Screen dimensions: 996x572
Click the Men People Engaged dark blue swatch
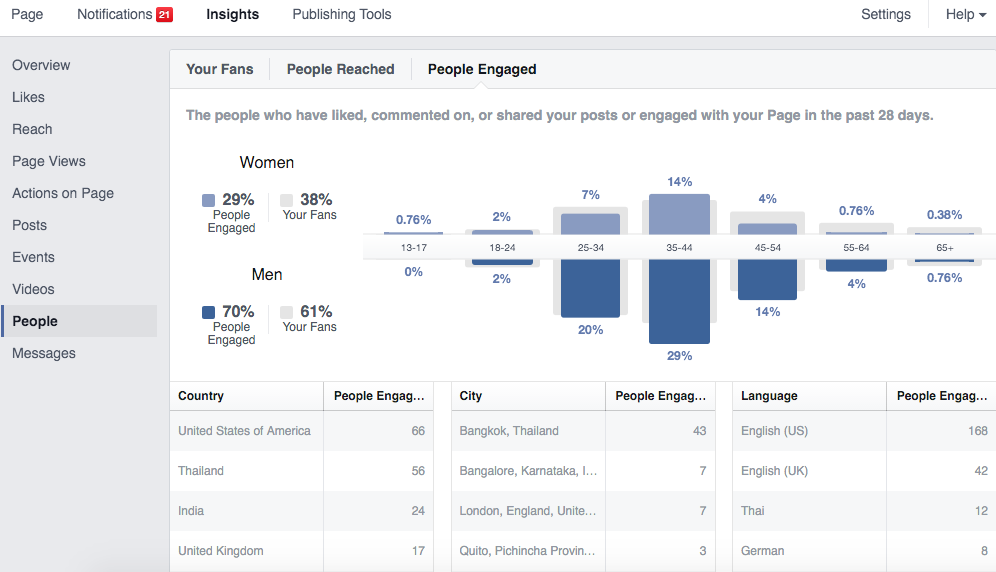tap(208, 312)
